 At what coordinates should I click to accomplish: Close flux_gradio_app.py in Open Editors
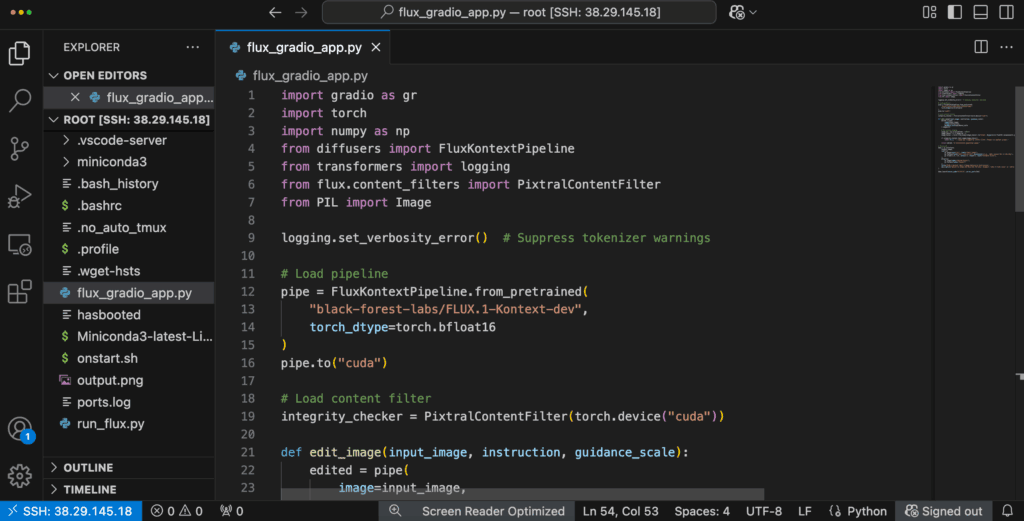pyautogui.click(x=75, y=97)
